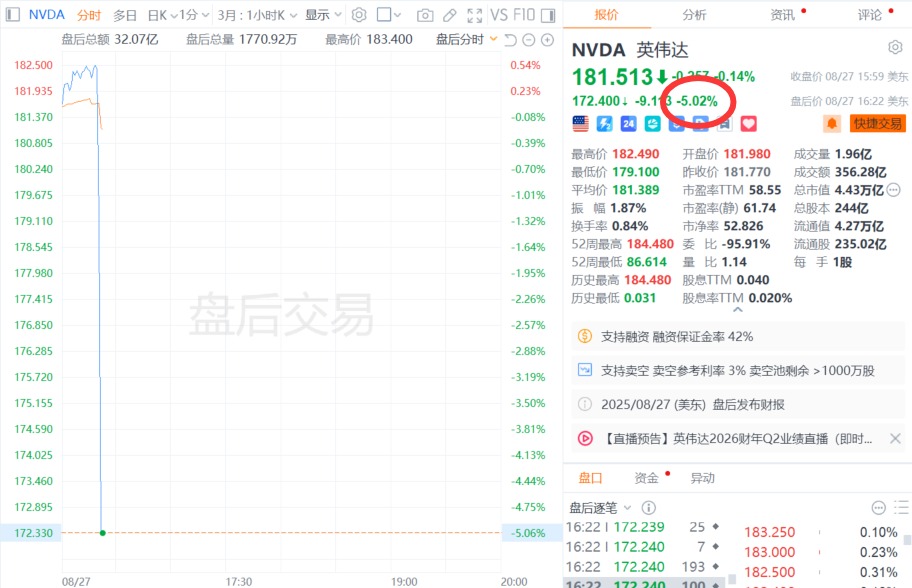
Task: Click the 市盈率TTM 58.55 value
Action: [x=765, y=190]
